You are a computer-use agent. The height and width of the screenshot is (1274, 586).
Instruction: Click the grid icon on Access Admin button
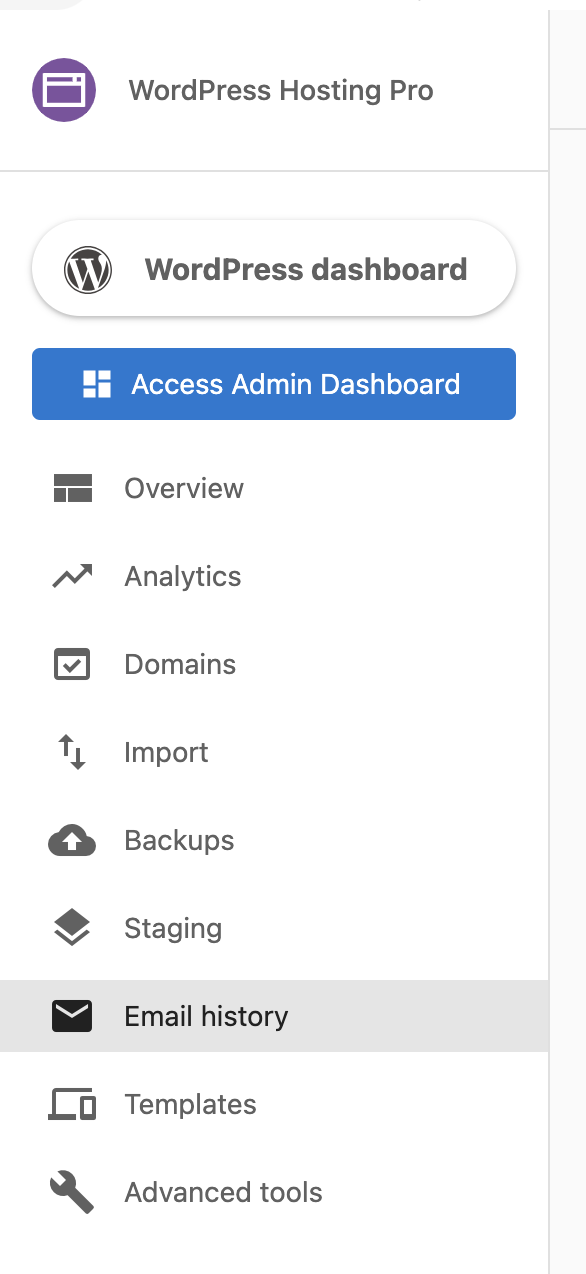click(97, 384)
